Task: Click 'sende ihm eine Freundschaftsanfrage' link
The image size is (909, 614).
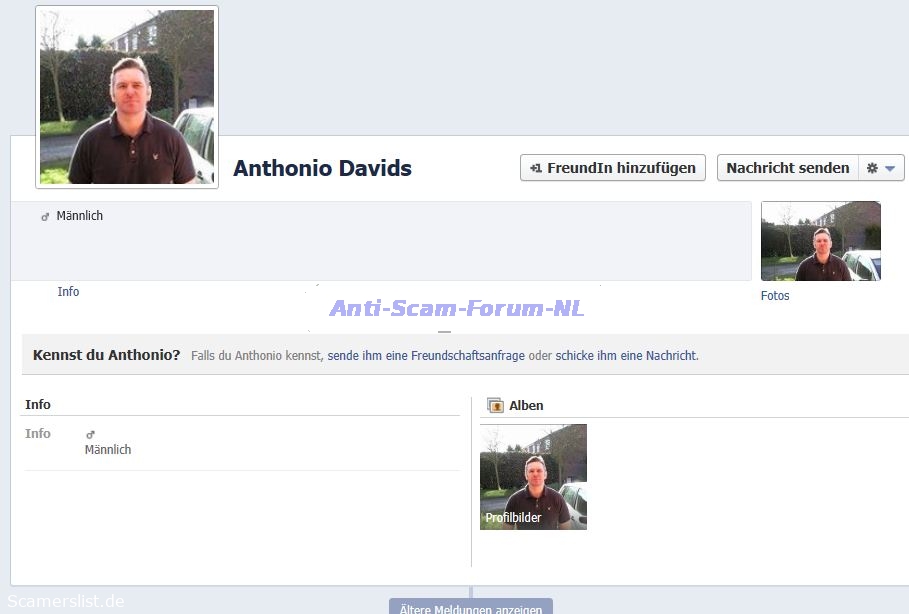Action: coord(426,355)
